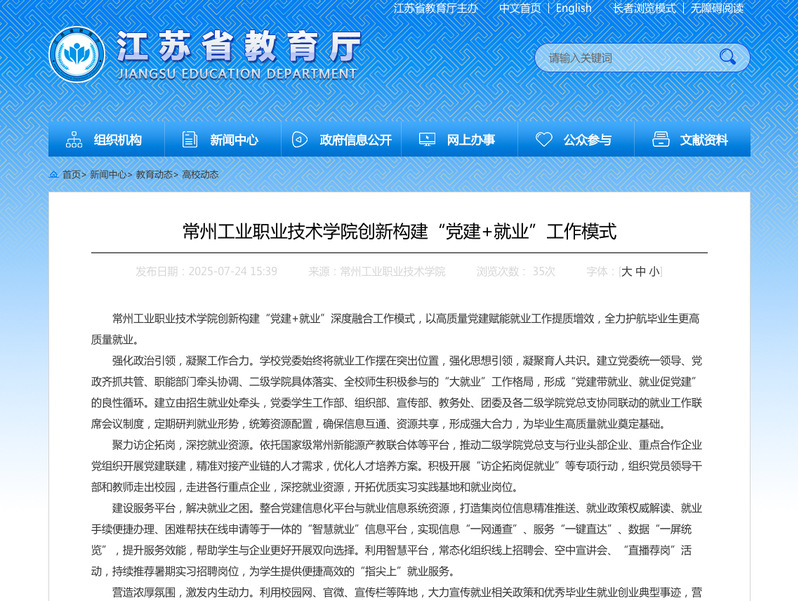Image resolution: width=798 pixels, height=601 pixels.
Task: Open the 无障碍阅读 accessibility reading link
Action: point(717,8)
